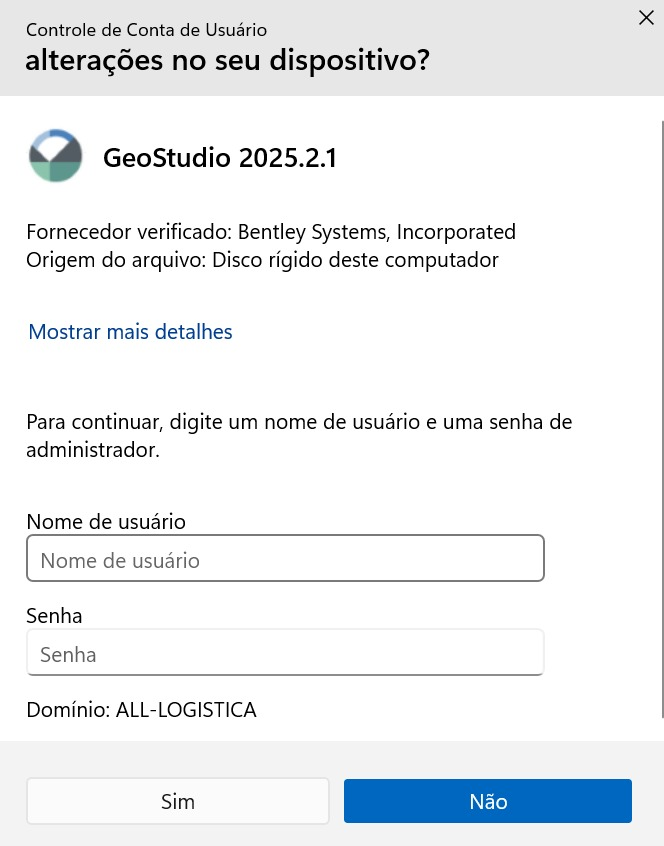Click the heading alterações no seu dispositivo?
Screen dimensions: 664x846
[227, 59]
